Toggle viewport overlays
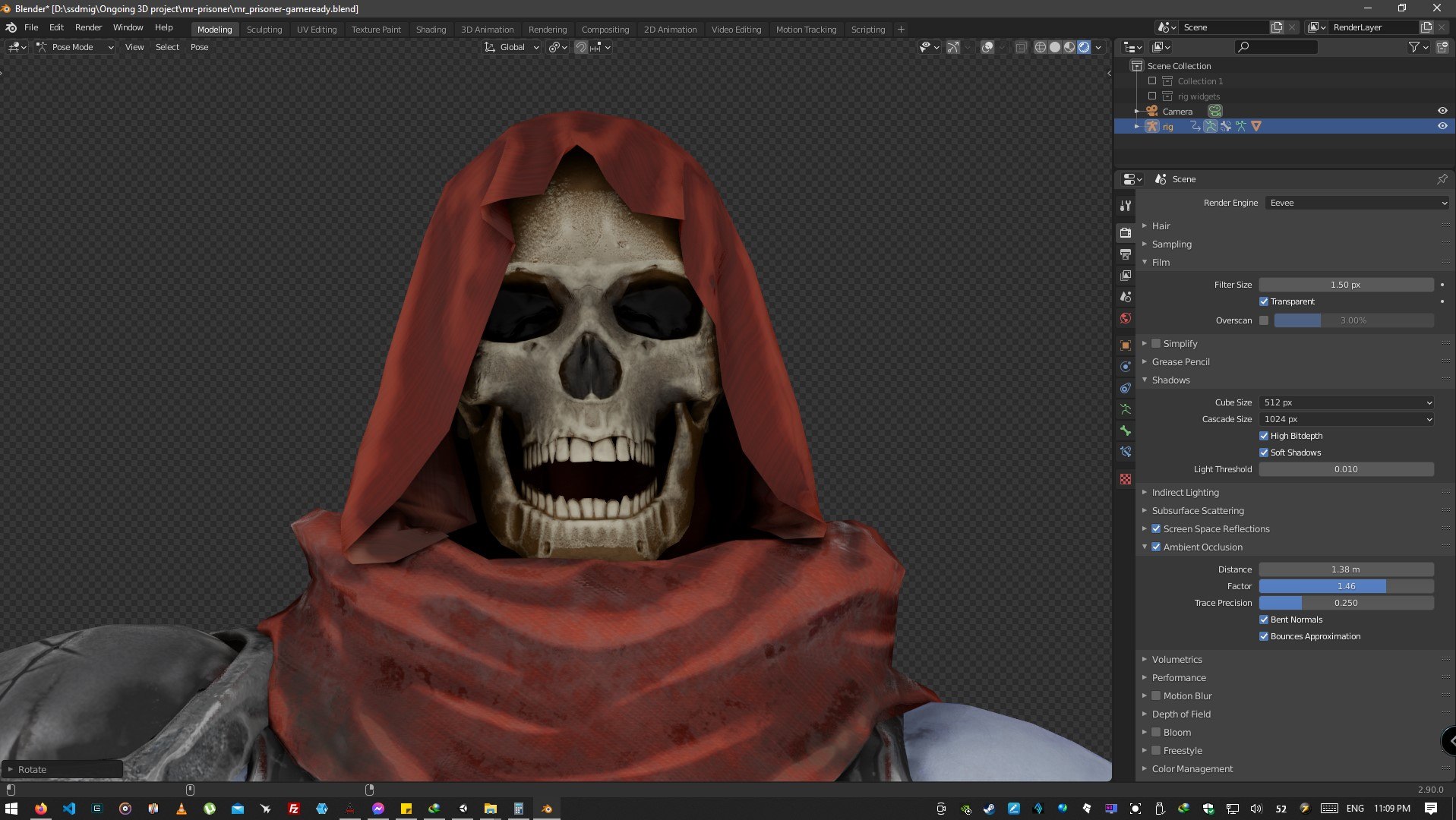Screen dimensions: 1456x820 point(987,47)
